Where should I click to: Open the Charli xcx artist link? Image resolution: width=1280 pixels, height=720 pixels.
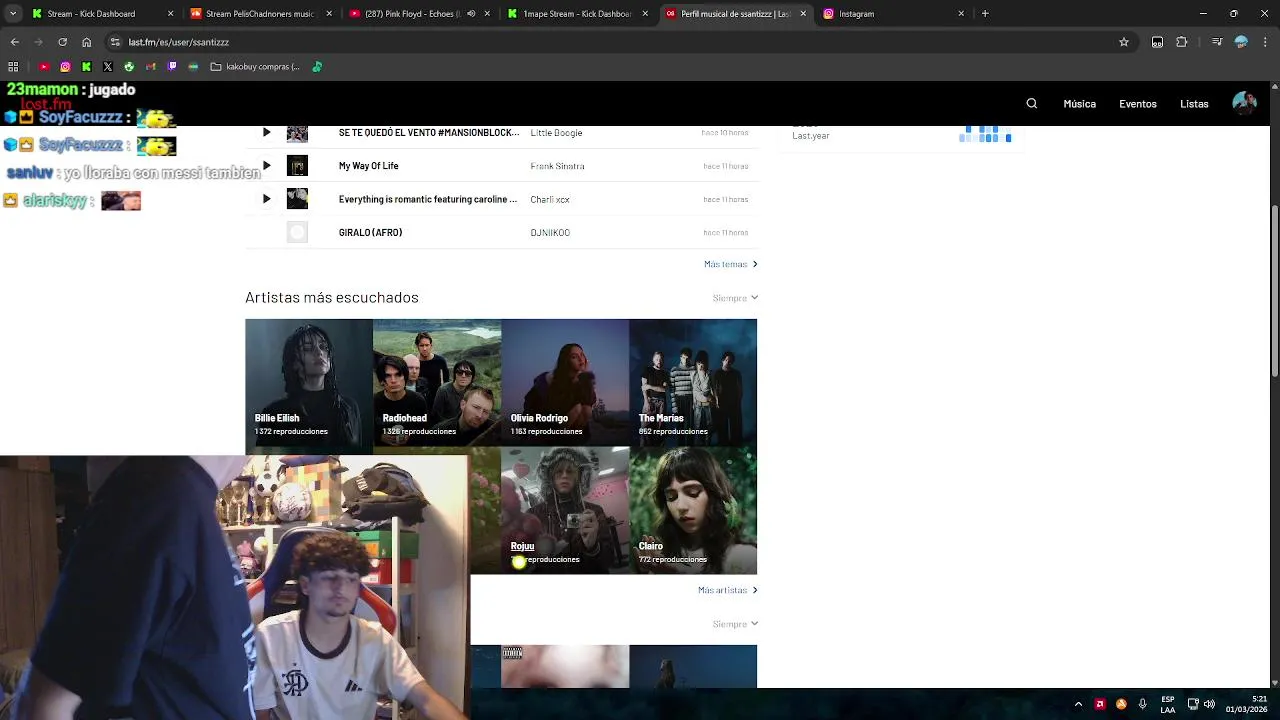point(550,199)
